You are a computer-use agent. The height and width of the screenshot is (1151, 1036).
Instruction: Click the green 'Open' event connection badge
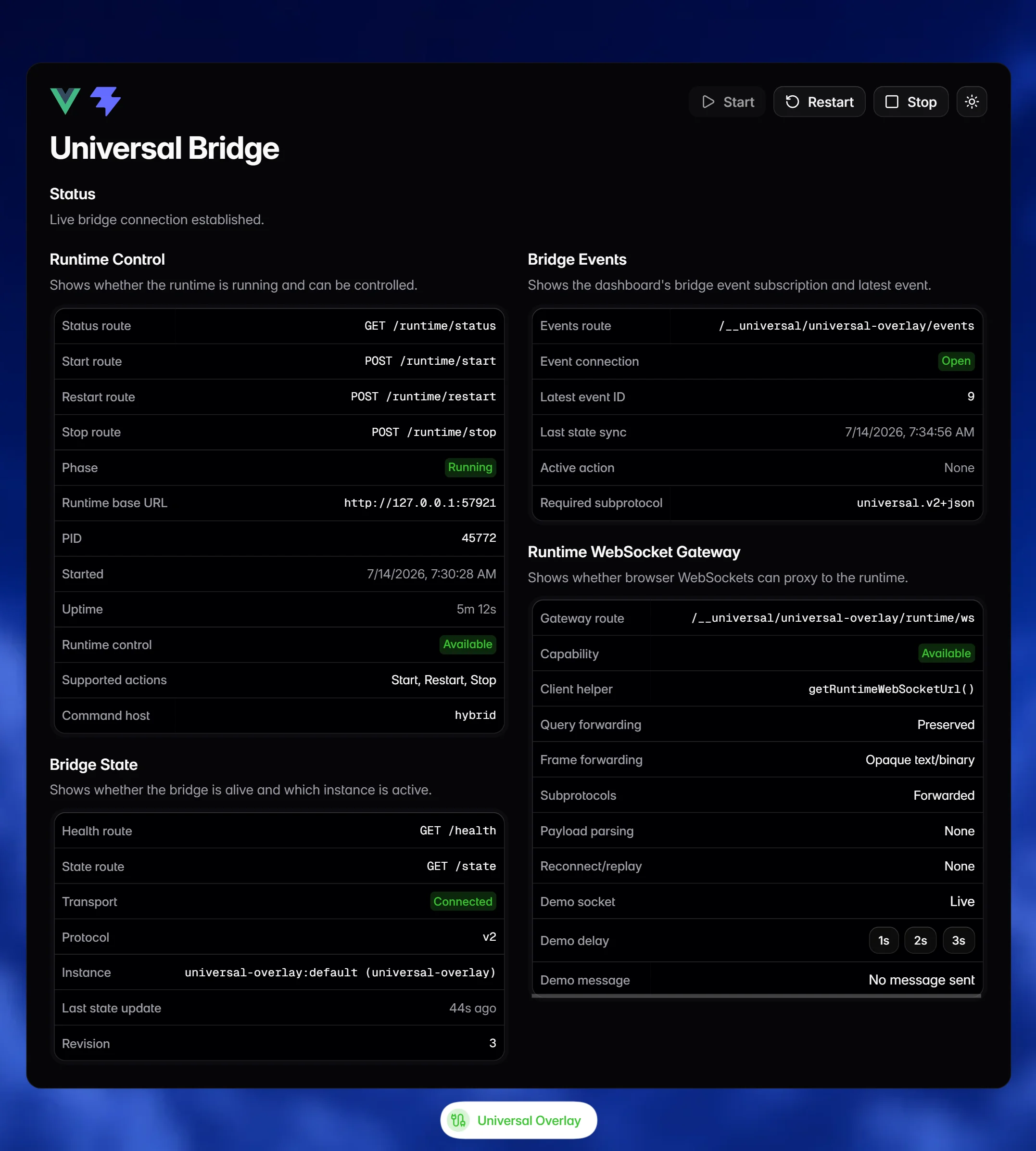[x=956, y=360]
